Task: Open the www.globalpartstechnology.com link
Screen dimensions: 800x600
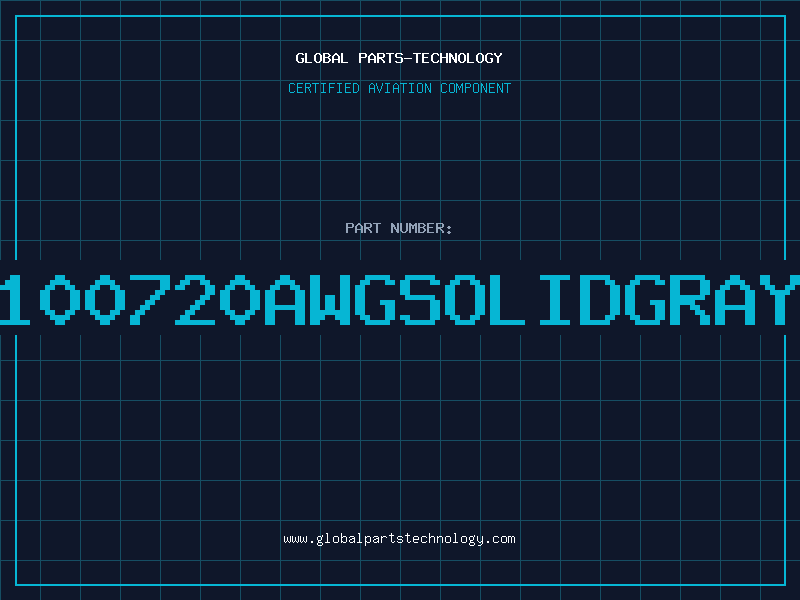Action: tap(399, 539)
